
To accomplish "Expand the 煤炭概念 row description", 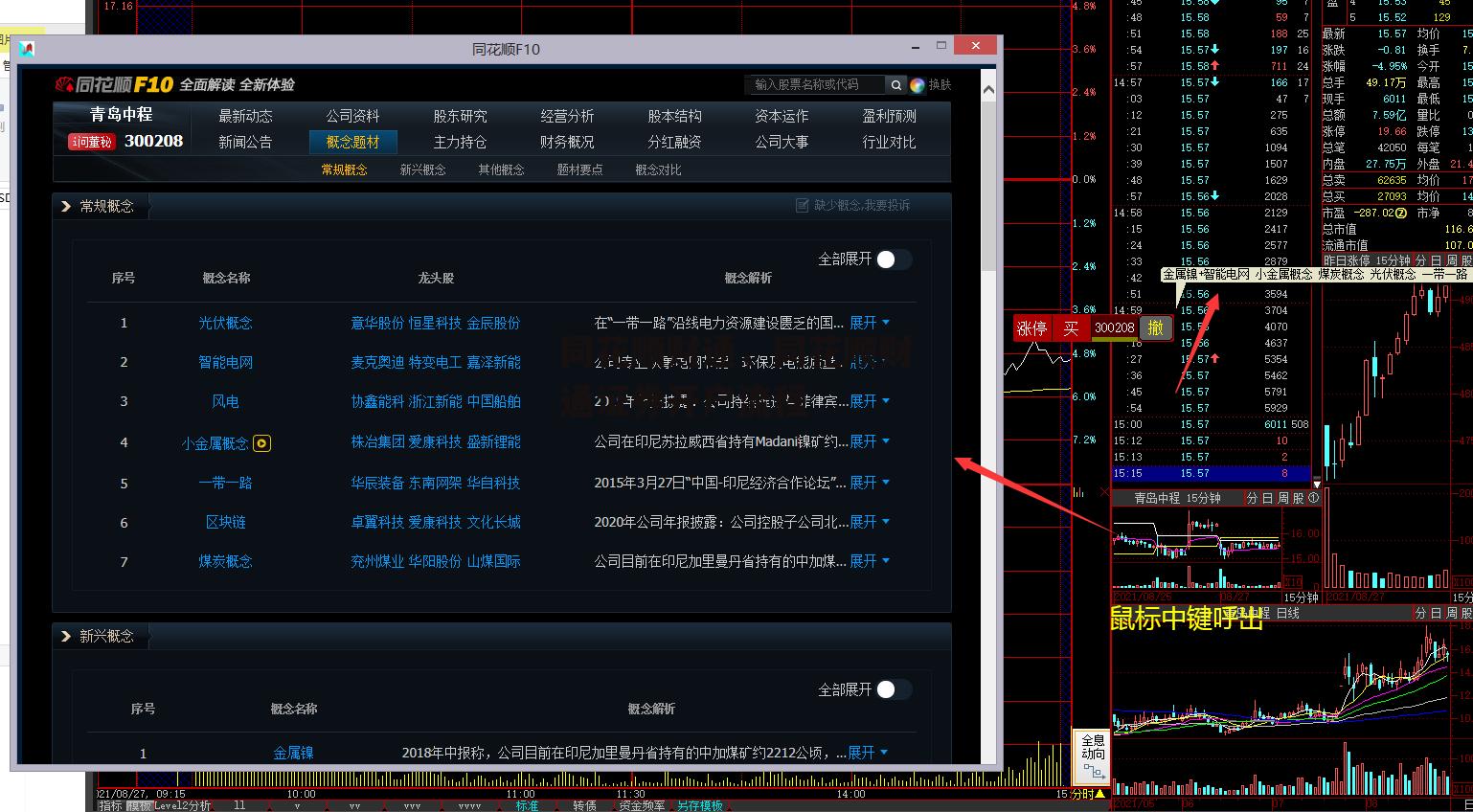I will click(x=869, y=561).
